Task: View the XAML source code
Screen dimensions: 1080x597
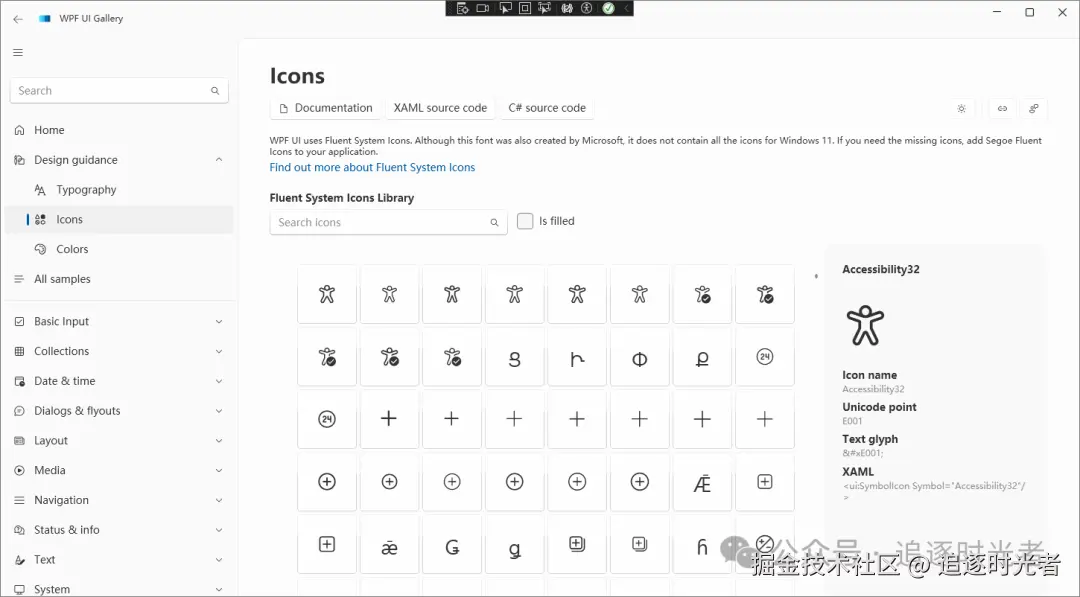Action: point(440,108)
